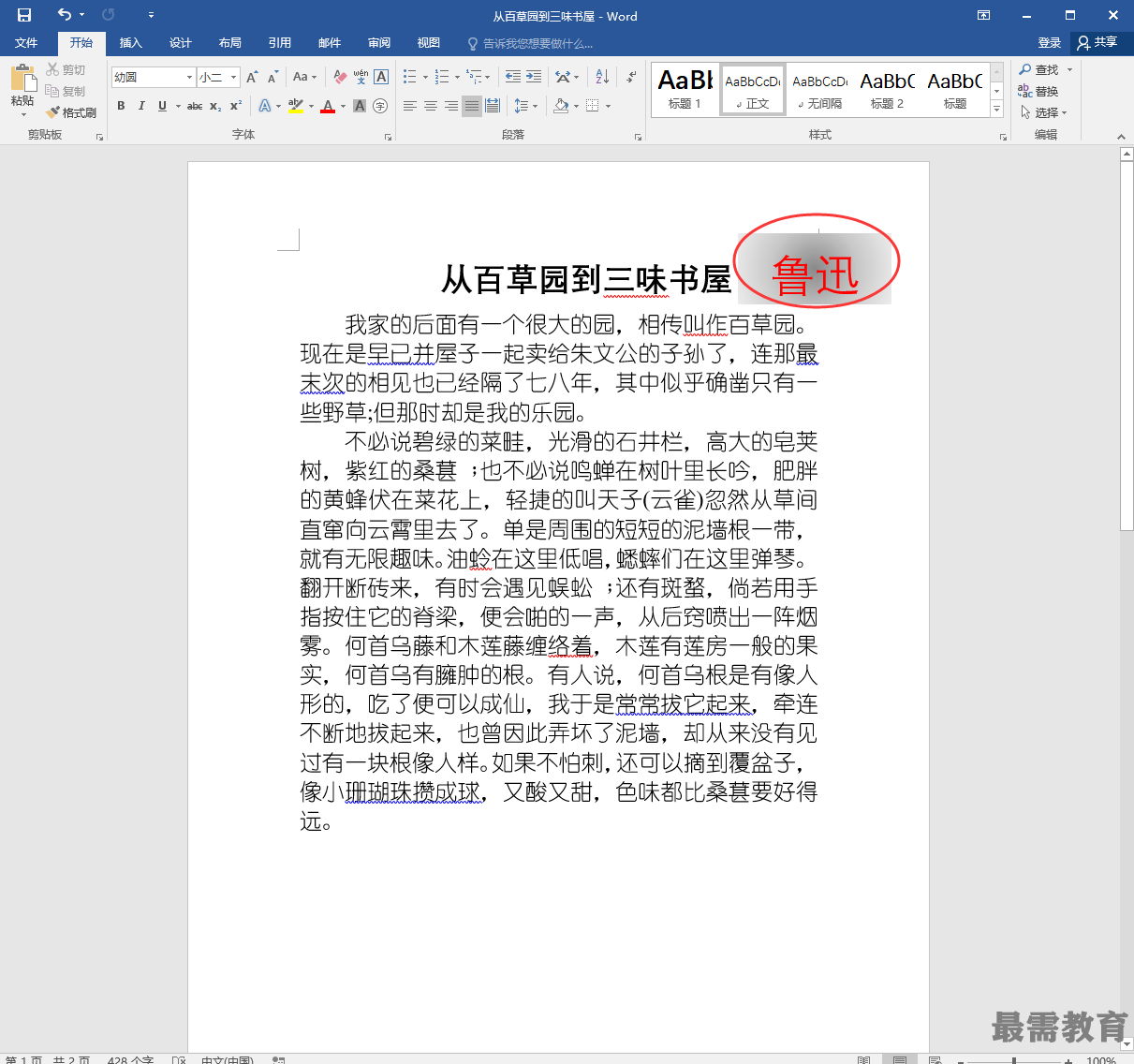Open the File (文件) menu
The width and height of the screenshot is (1134, 1064).
[x=26, y=43]
